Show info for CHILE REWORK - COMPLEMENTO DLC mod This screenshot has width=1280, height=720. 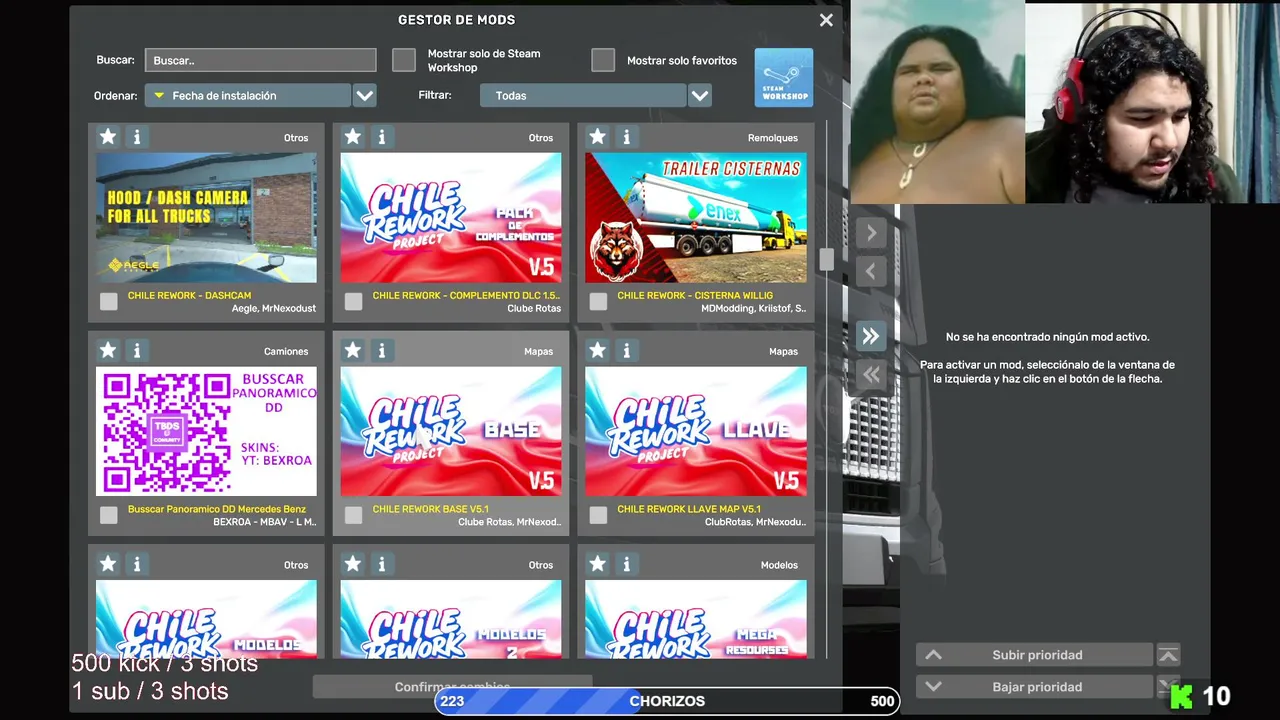[x=381, y=137]
